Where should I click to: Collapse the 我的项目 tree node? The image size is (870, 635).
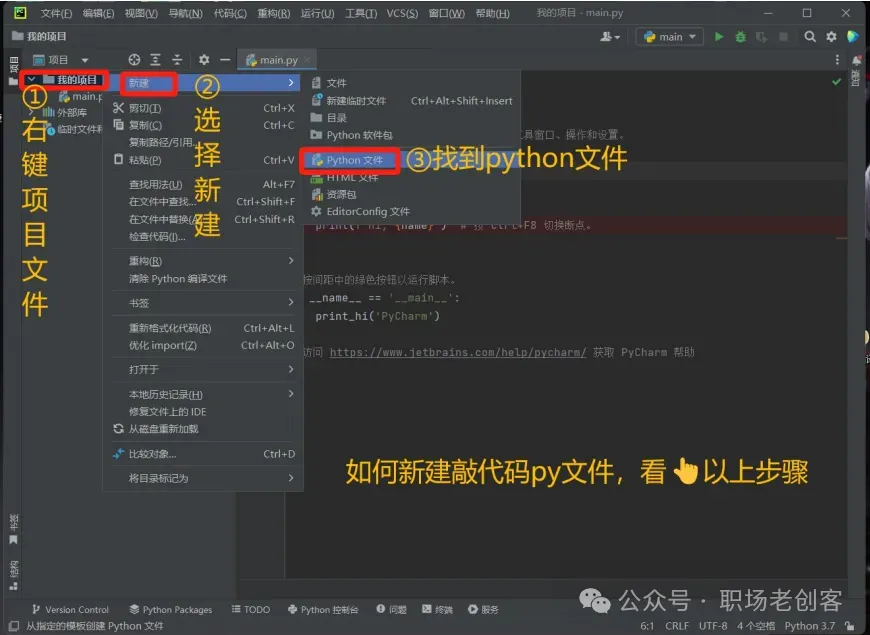[32, 79]
